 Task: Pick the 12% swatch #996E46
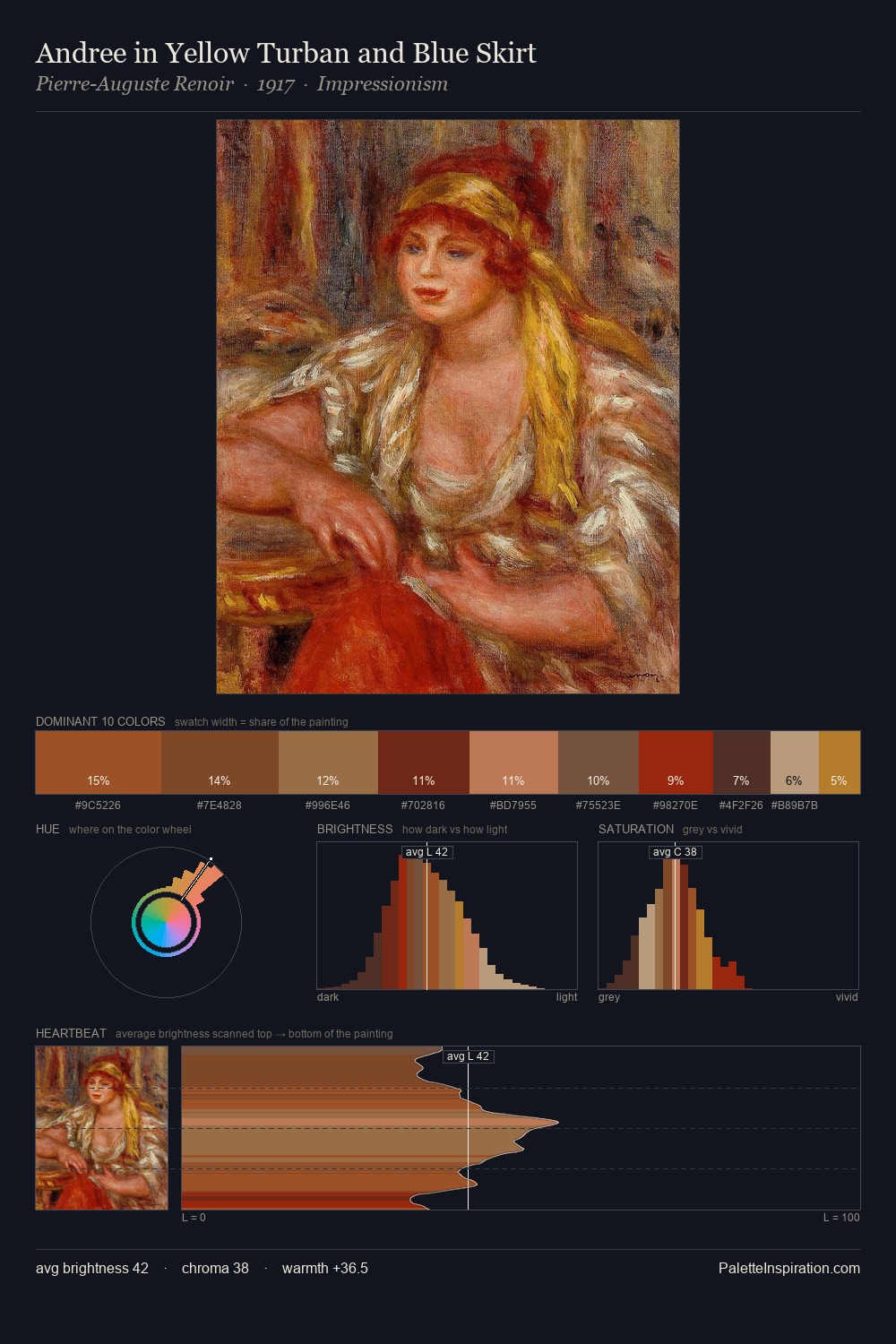[328, 762]
